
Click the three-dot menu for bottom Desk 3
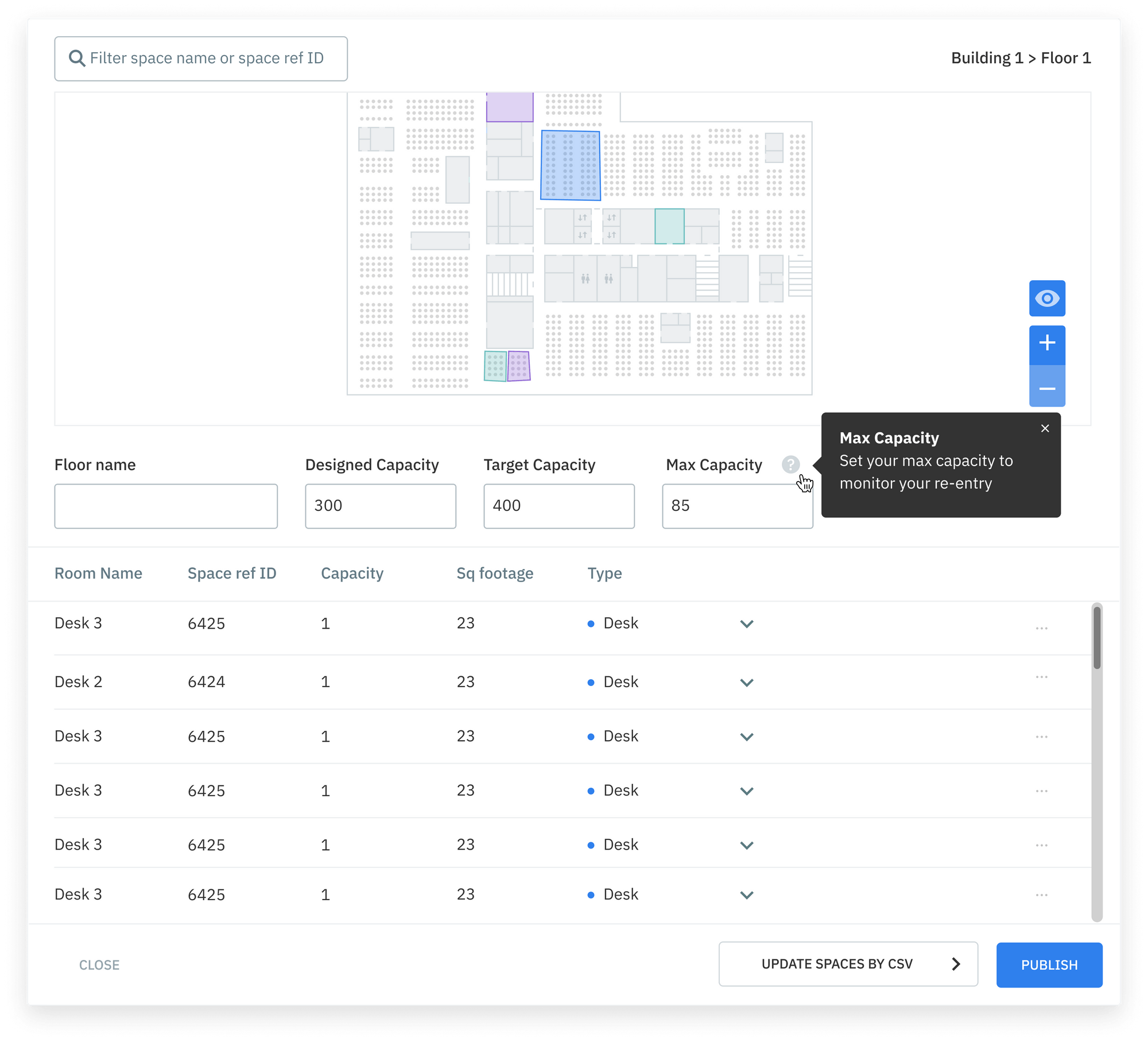coord(1041,896)
